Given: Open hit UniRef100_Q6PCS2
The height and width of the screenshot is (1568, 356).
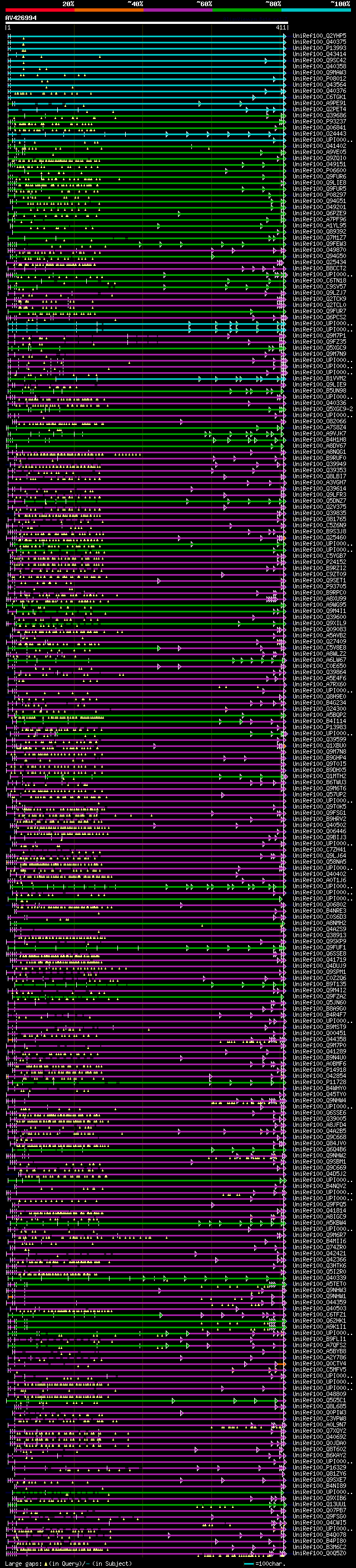Looking at the screenshot, I should (319, 317).
